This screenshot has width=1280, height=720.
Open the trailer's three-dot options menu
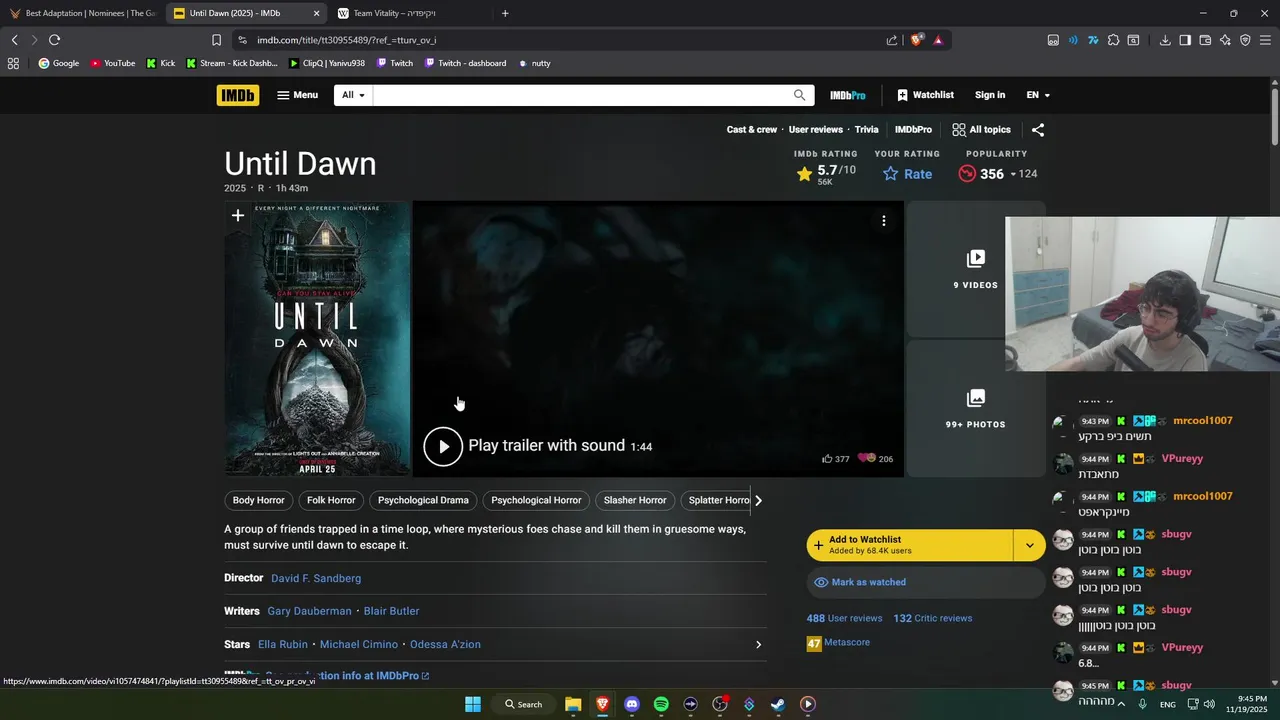point(884,221)
